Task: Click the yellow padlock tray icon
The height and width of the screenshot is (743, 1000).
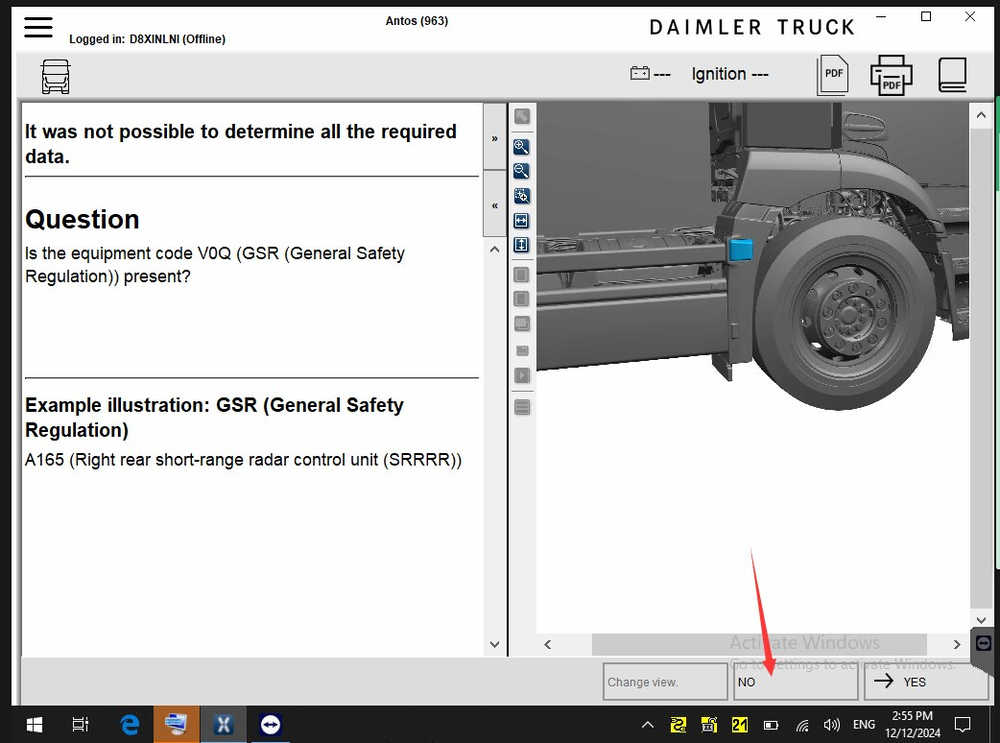Action: coord(709,725)
